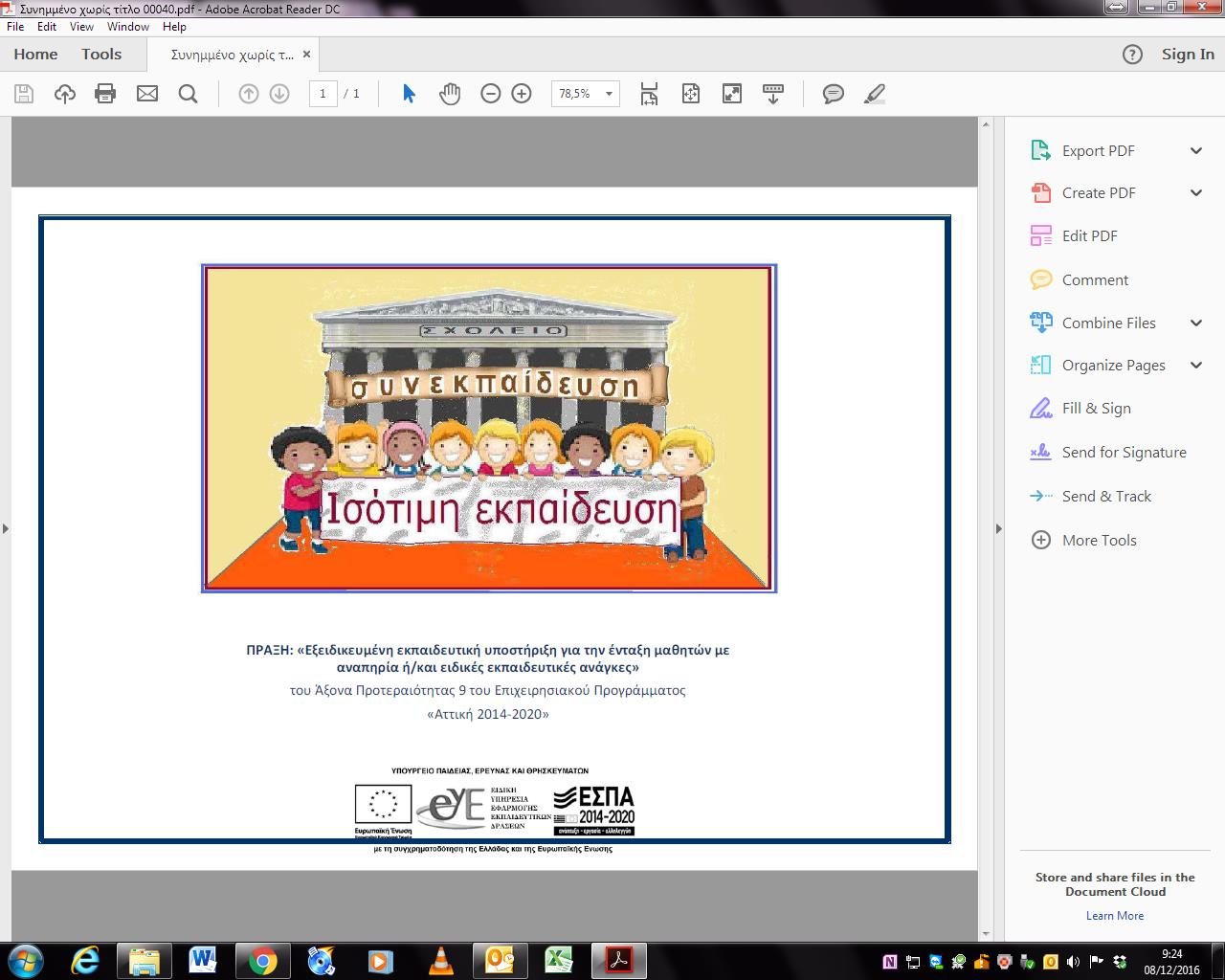Launch Internet Explorer from taskbar
This screenshot has width=1225, height=980.
pos(85,960)
